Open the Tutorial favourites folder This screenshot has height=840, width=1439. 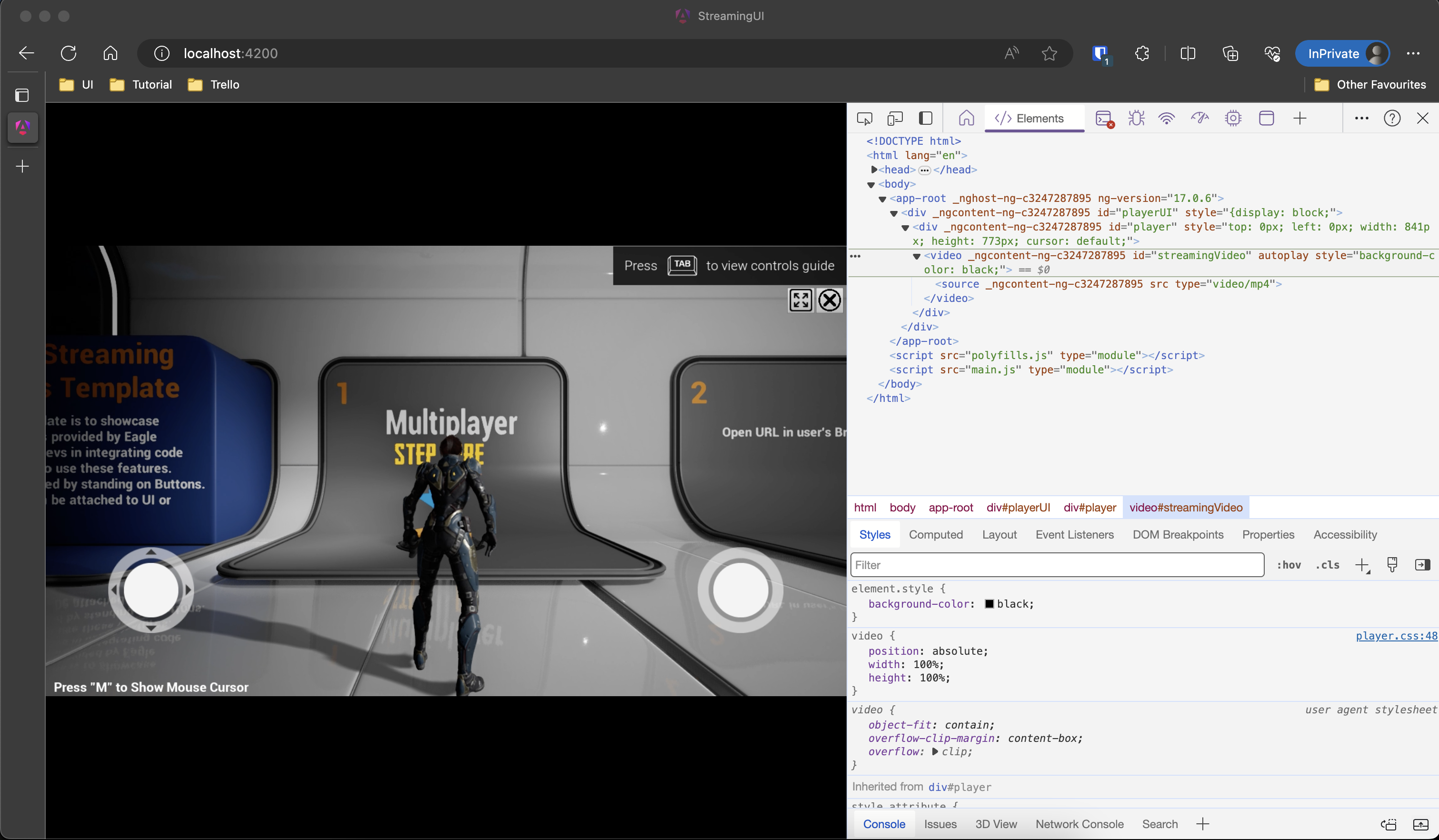coord(140,84)
